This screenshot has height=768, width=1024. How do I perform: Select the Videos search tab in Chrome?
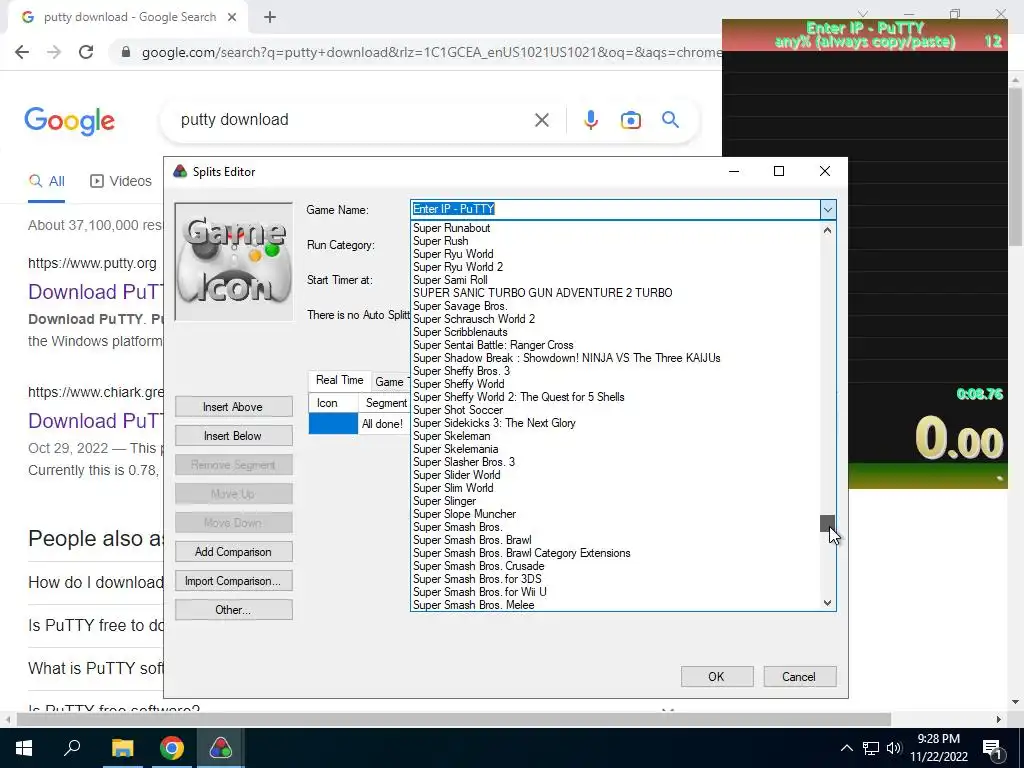[121, 181]
